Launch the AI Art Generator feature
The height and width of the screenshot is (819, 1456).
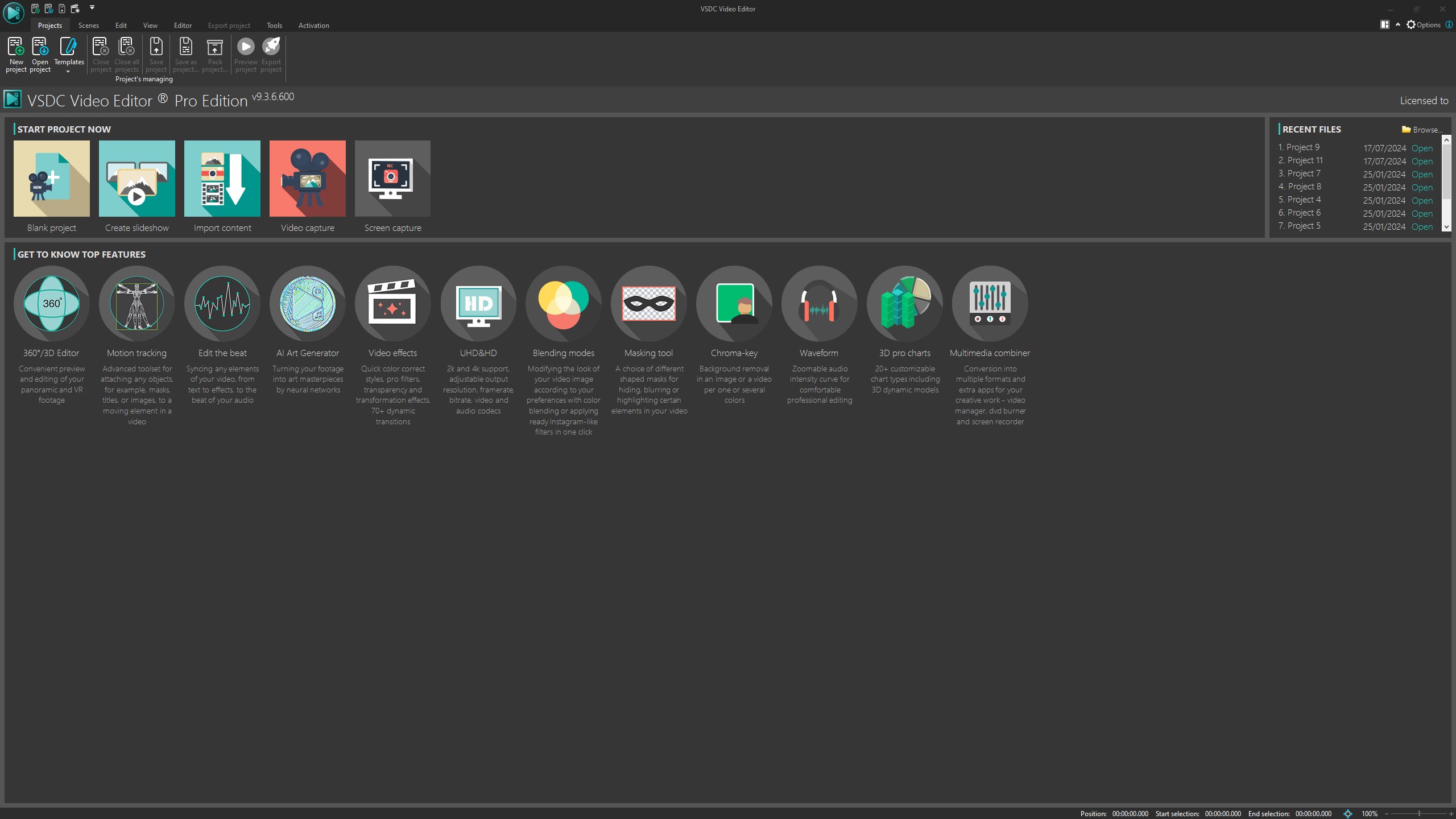click(307, 303)
